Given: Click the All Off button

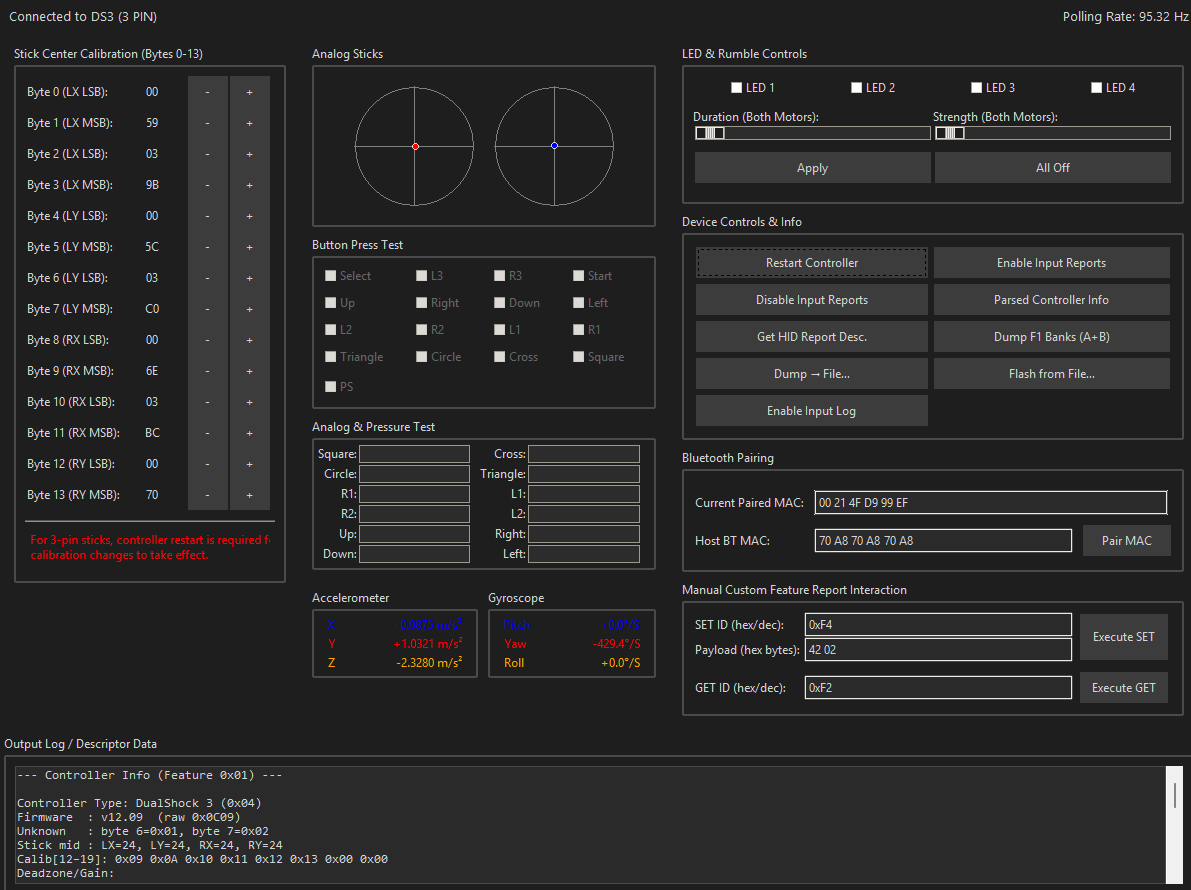Looking at the screenshot, I should tap(1053, 168).
